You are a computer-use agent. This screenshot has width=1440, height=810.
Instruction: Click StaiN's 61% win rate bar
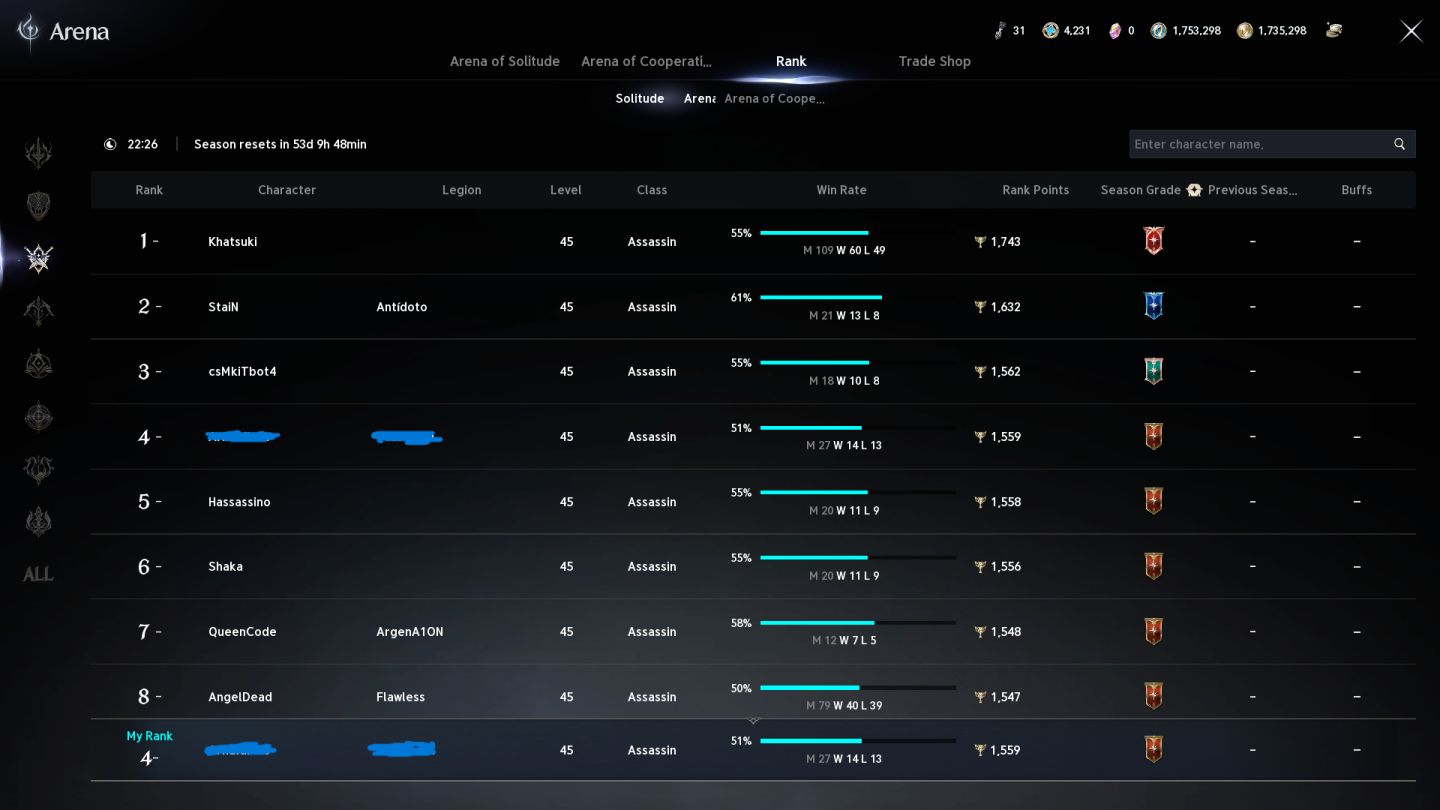pos(857,298)
